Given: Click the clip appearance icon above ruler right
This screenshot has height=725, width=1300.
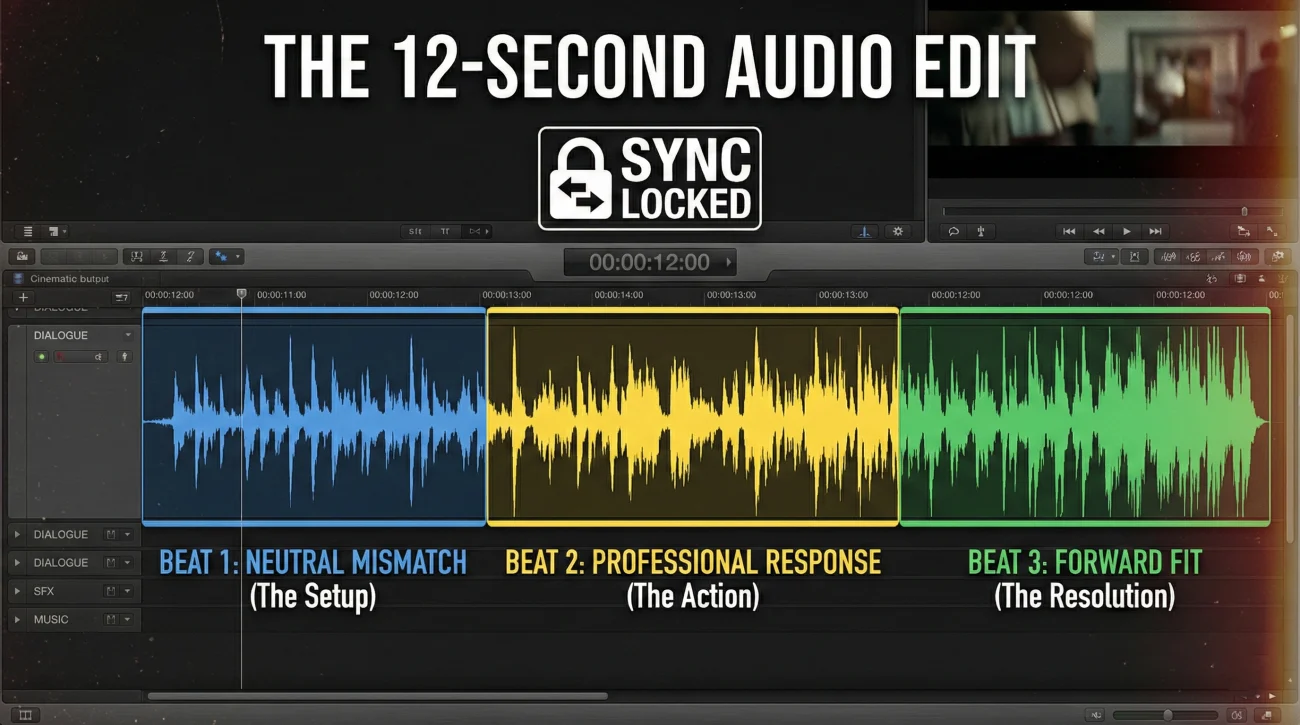Looking at the screenshot, I should click(x=1241, y=279).
